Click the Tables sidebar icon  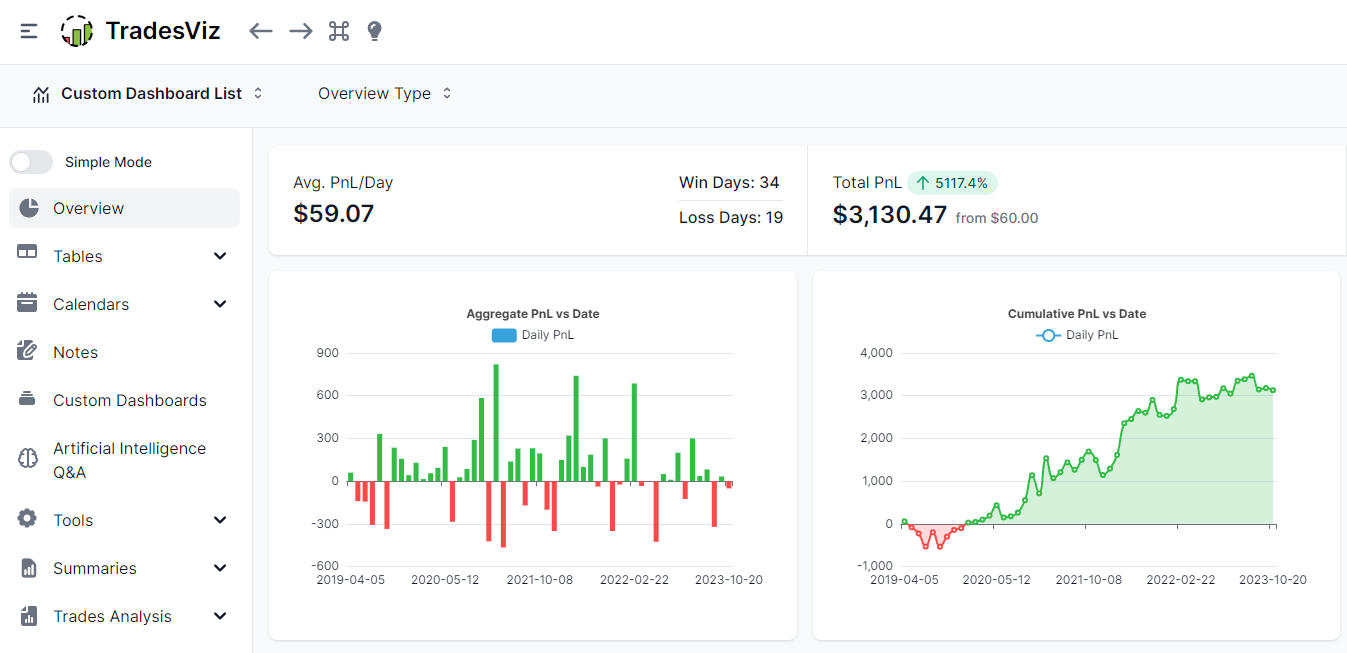click(x=27, y=253)
